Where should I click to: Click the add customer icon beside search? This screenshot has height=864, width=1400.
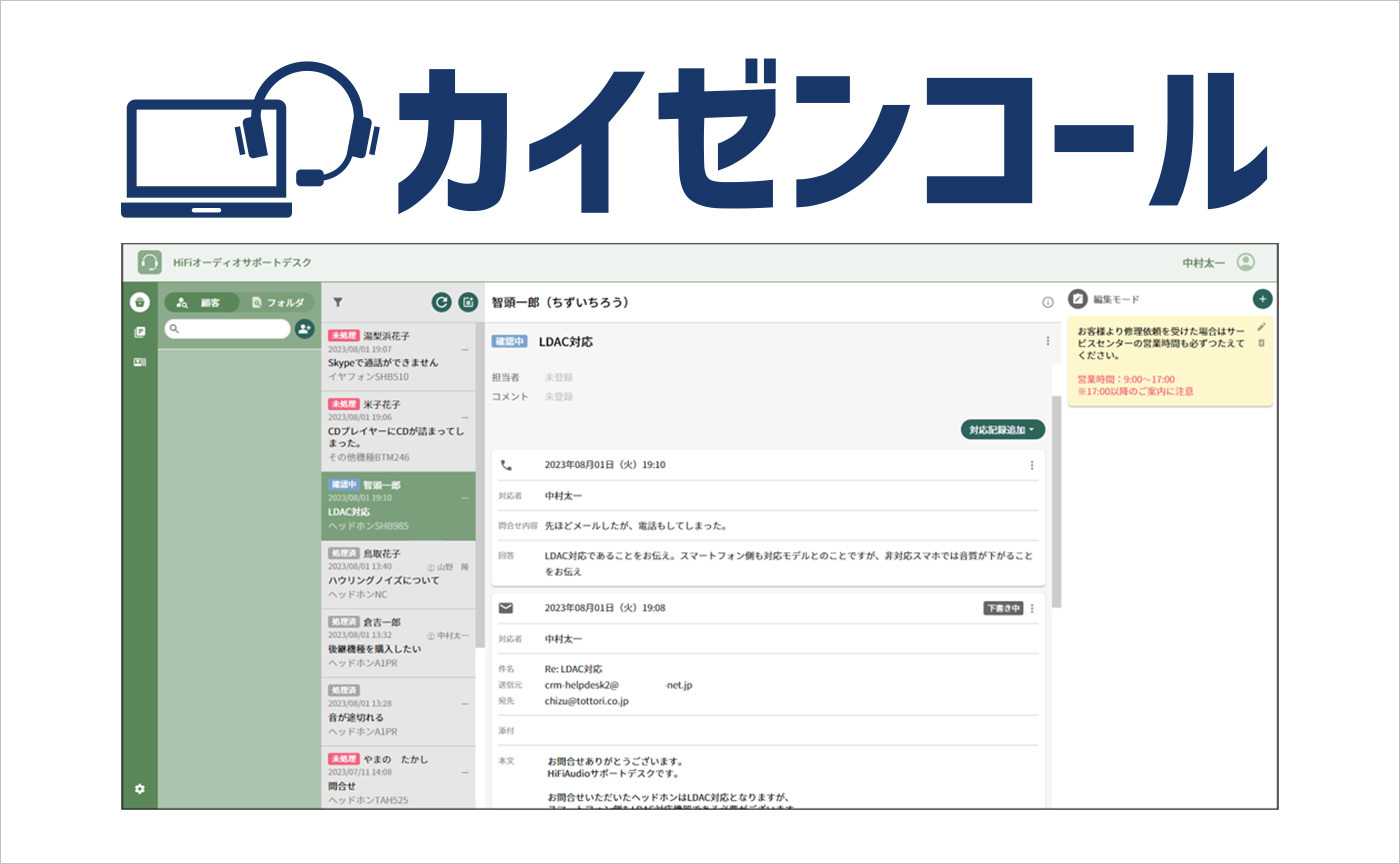304,329
